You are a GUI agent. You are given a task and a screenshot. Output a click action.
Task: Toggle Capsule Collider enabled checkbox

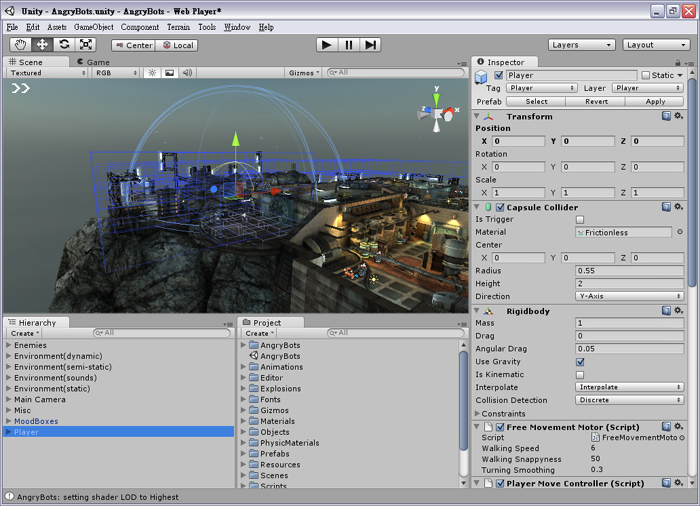[x=500, y=207]
